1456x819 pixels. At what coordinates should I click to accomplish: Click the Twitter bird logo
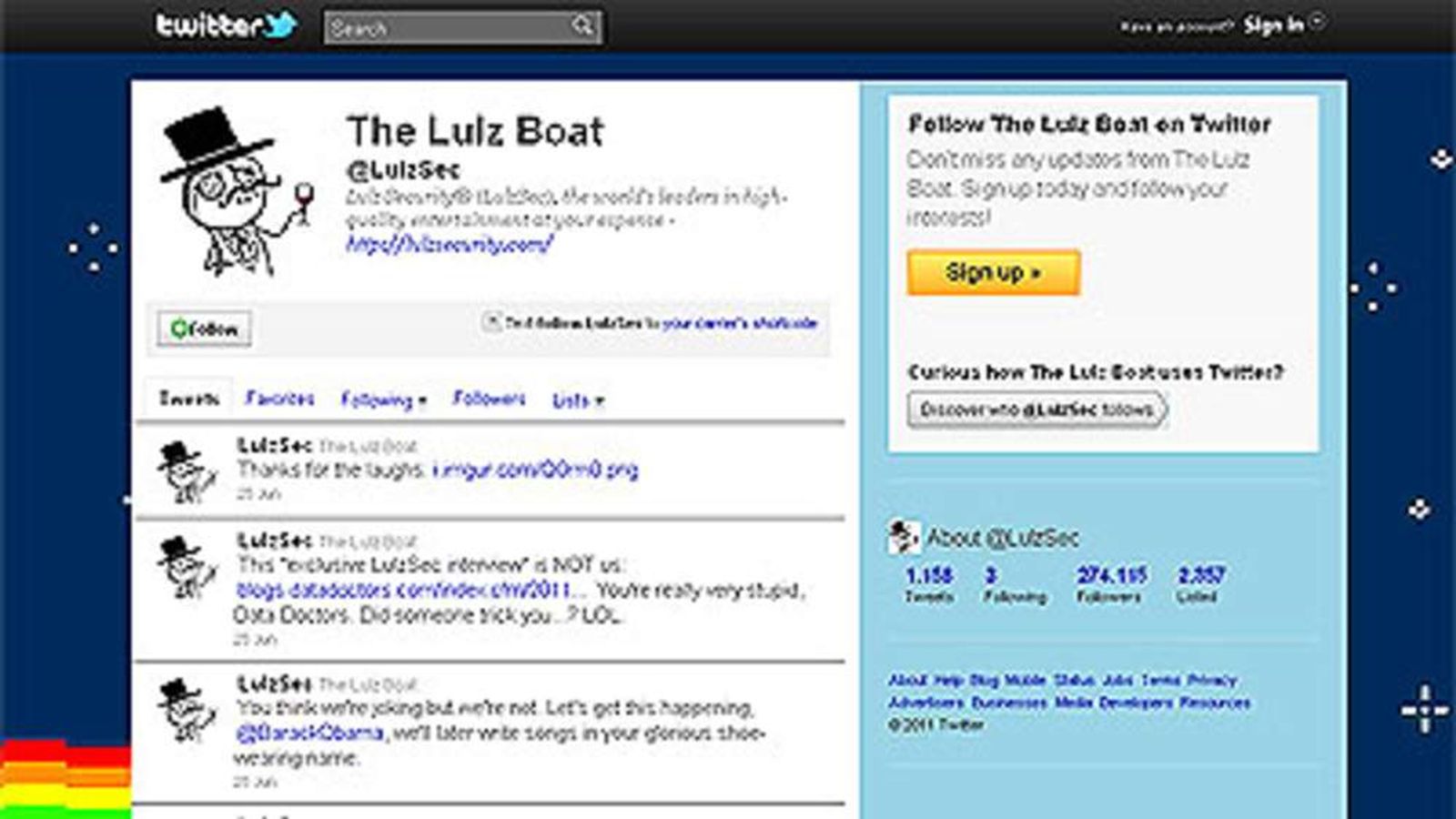click(278, 24)
